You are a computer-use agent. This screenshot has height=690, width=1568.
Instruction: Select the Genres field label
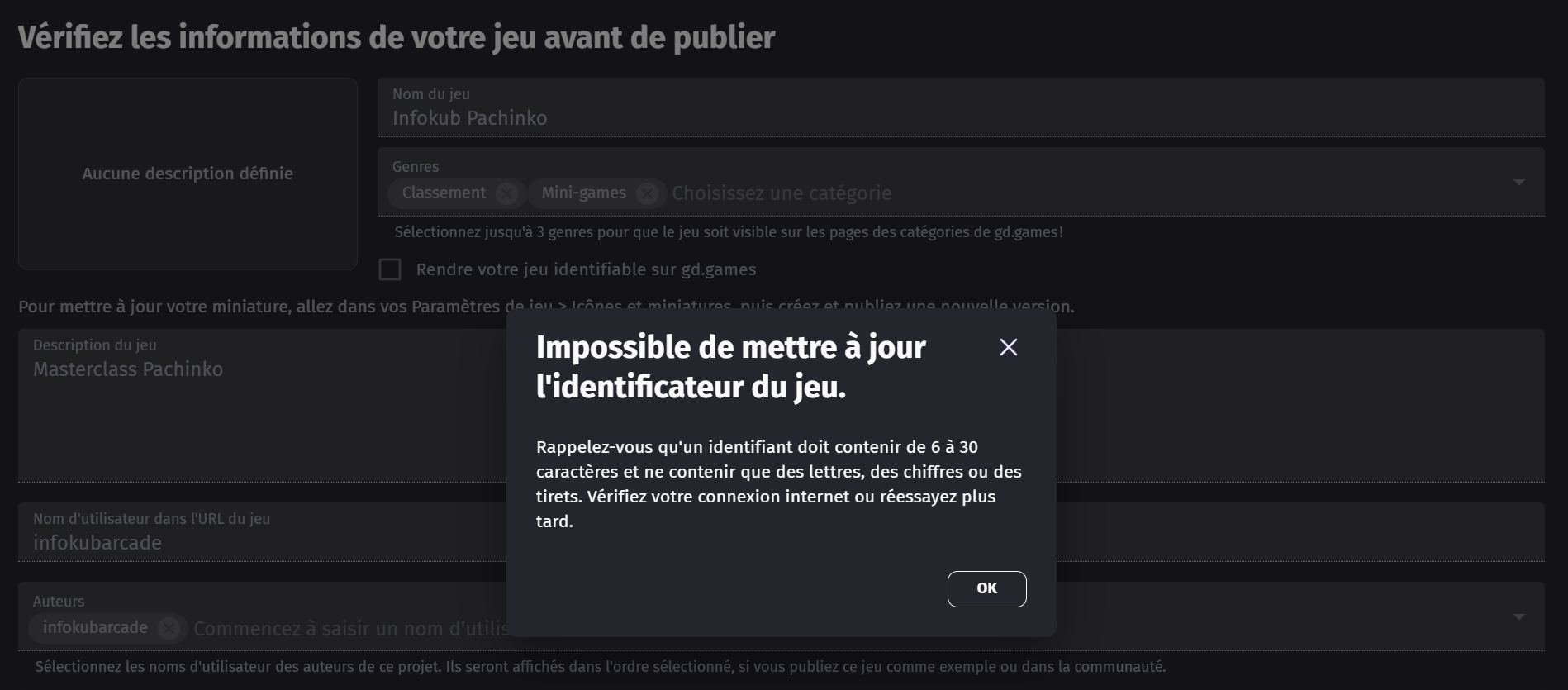(416, 166)
